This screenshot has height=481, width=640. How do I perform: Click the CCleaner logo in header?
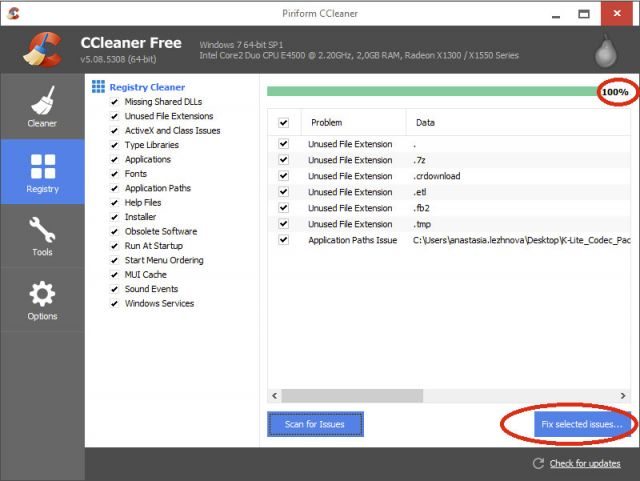(42, 50)
